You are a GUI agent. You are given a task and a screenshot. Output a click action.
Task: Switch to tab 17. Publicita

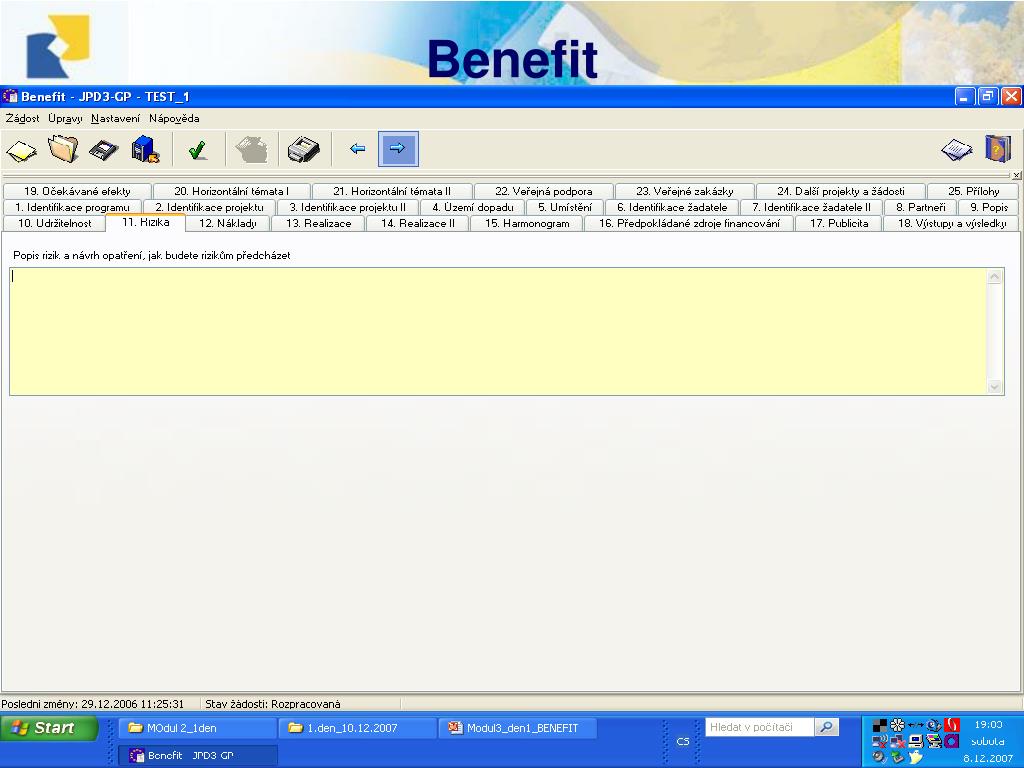point(839,223)
